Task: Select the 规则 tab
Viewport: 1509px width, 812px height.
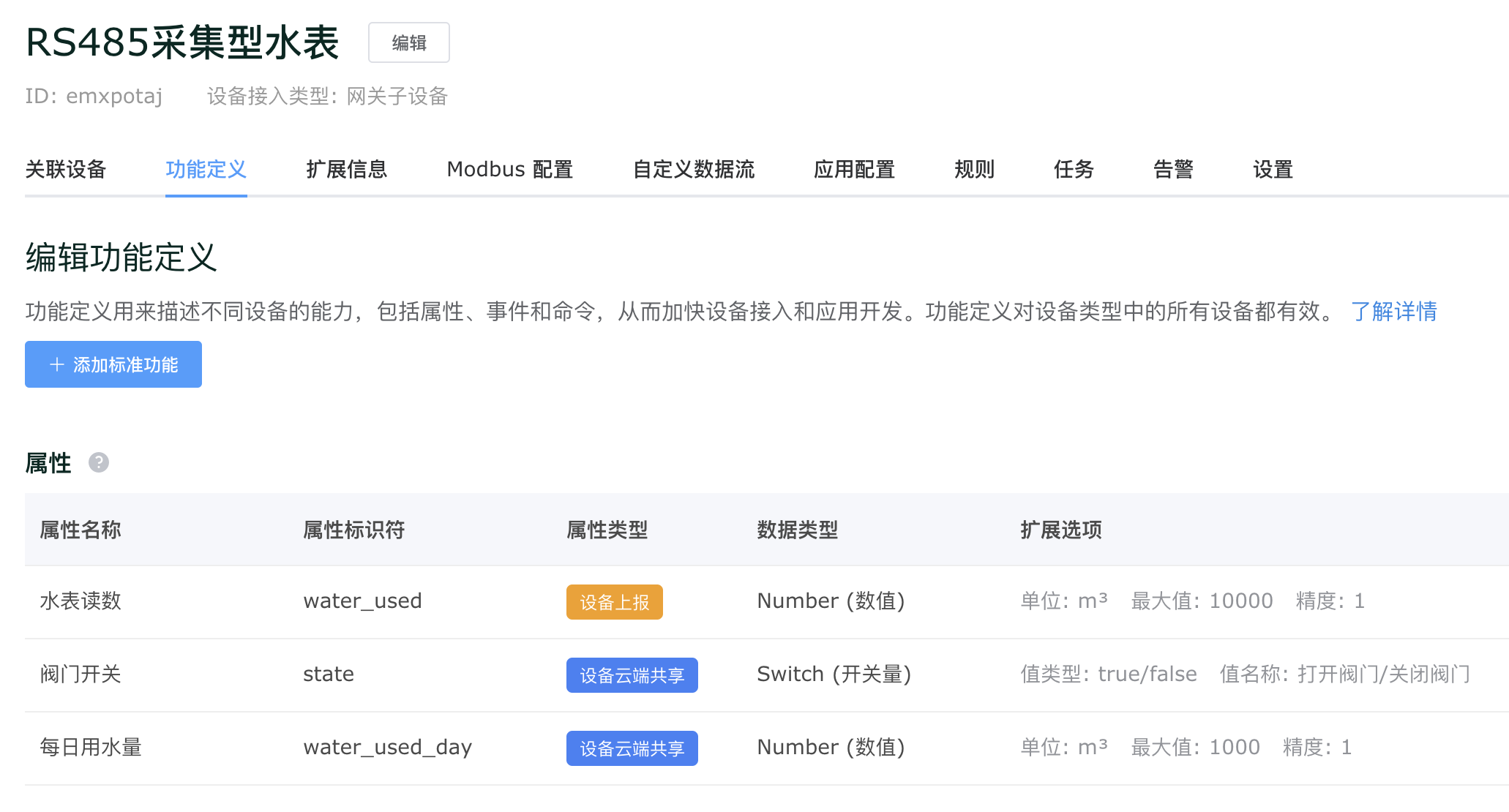Action: coord(974,170)
